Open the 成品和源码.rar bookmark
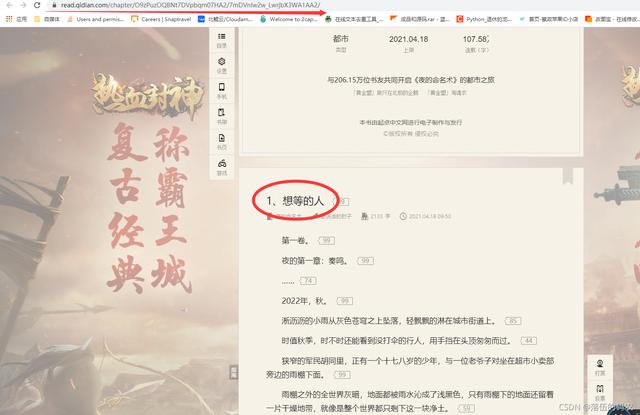640x415 pixels. coord(420,19)
